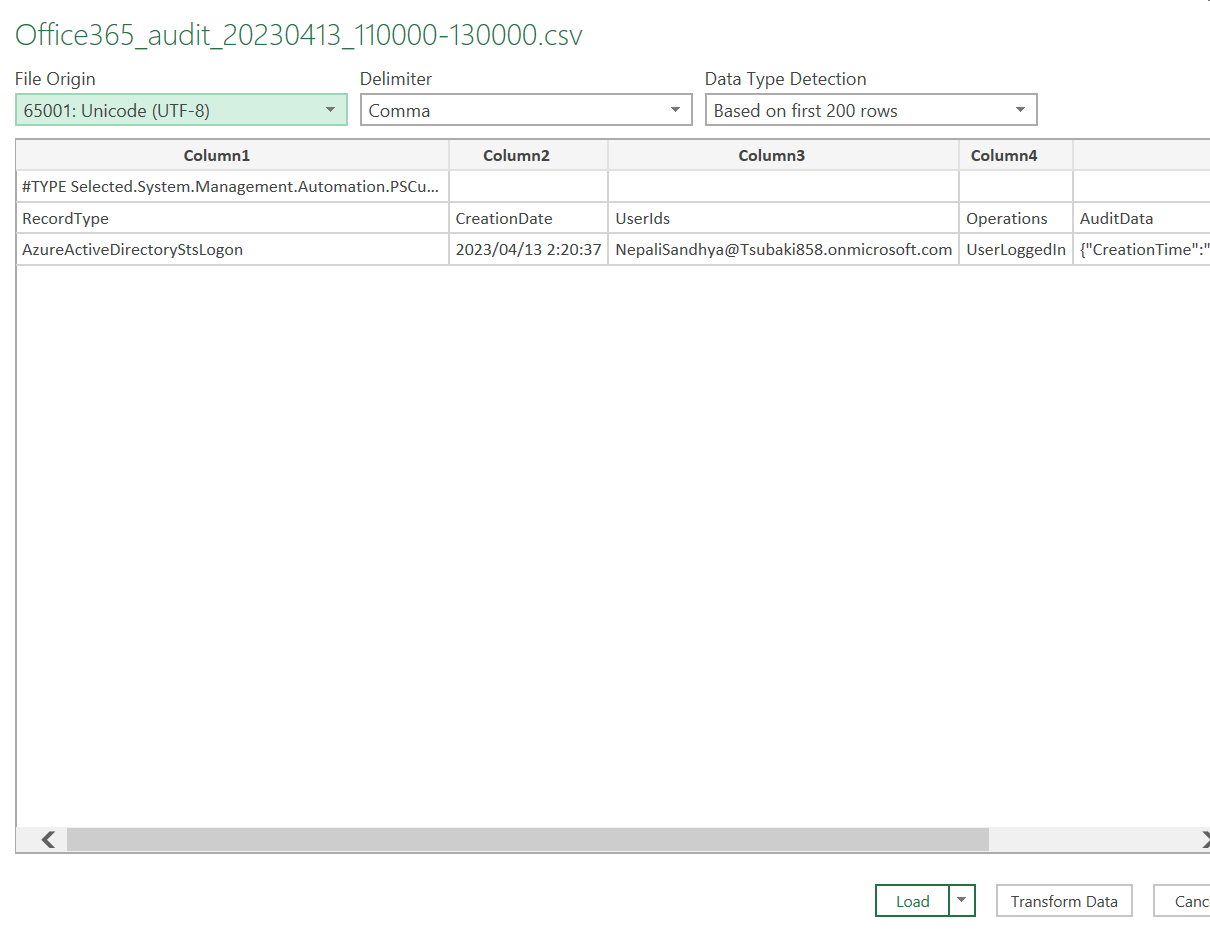The image size is (1210, 935).
Task: Click the horizontal scrollbar thumb
Action: point(527,840)
